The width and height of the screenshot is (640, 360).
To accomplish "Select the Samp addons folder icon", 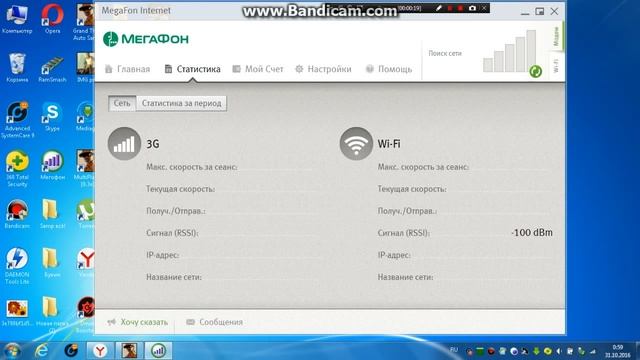I will (x=52, y=214).
